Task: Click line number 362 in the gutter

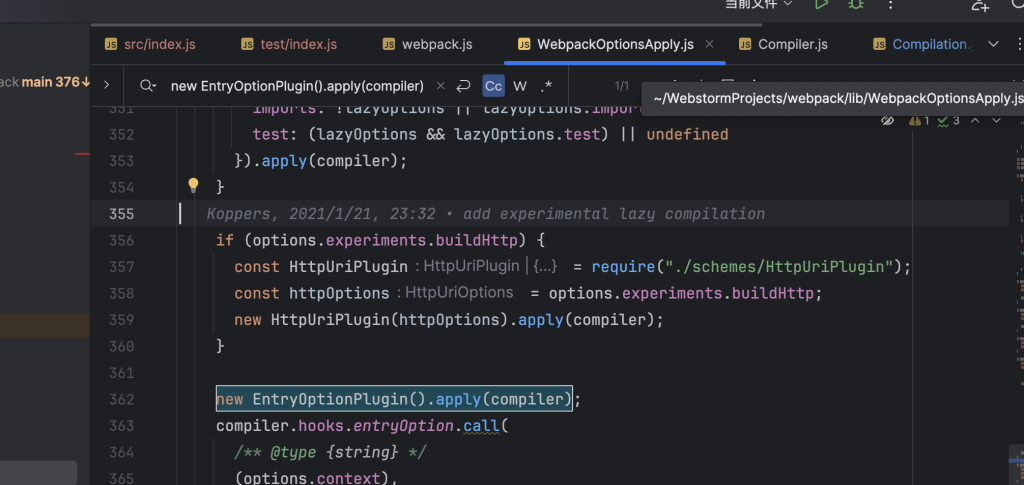Action: pyautogui.click(x=121, y=399)
